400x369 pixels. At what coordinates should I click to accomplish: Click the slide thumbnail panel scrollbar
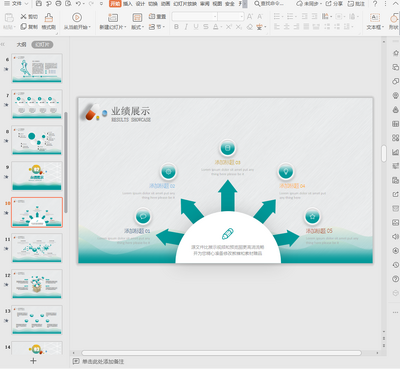66,162
